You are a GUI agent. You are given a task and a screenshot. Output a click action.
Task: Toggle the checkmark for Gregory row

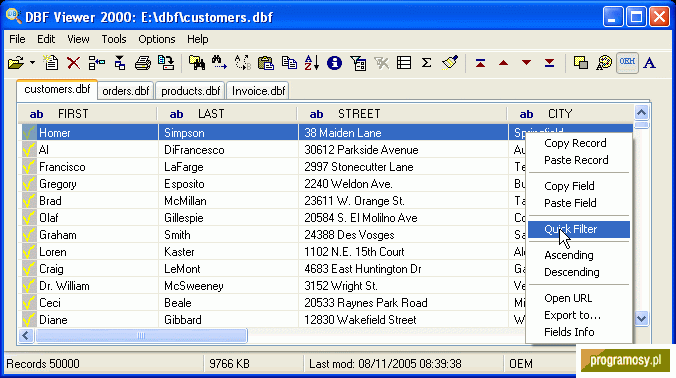(x=29, y=184)
